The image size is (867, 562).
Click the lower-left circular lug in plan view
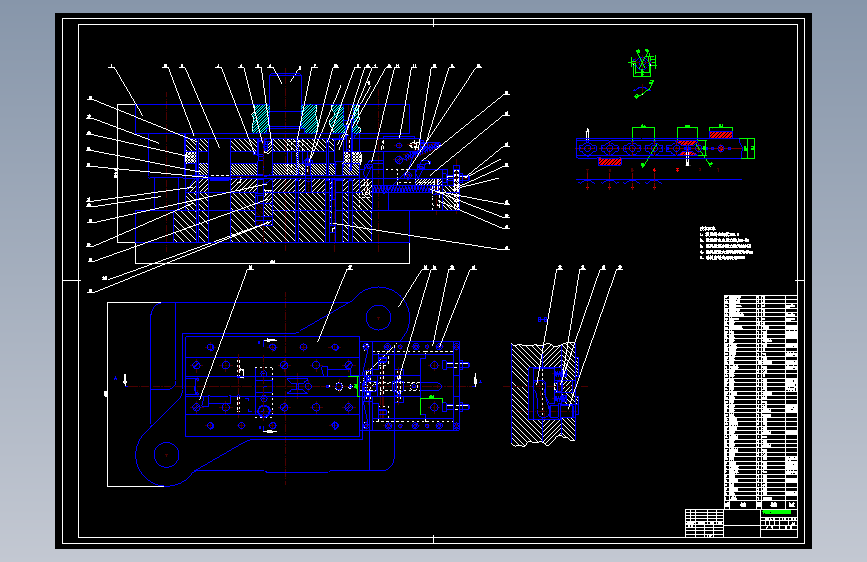[166, 455]
